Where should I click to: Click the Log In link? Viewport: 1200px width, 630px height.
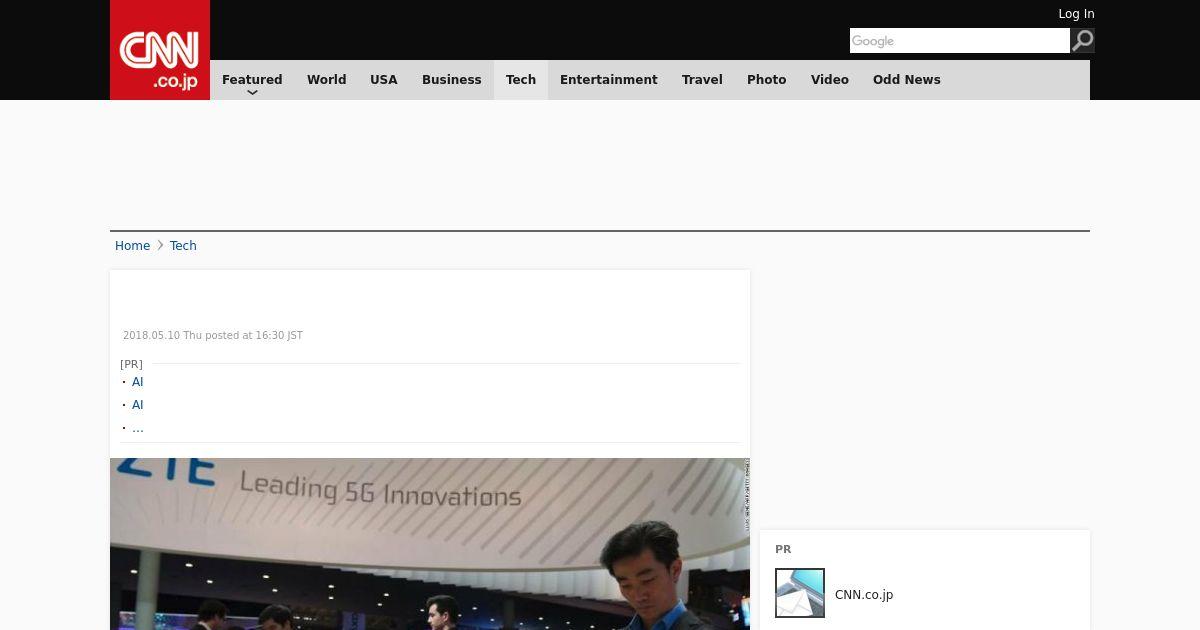1076,14
